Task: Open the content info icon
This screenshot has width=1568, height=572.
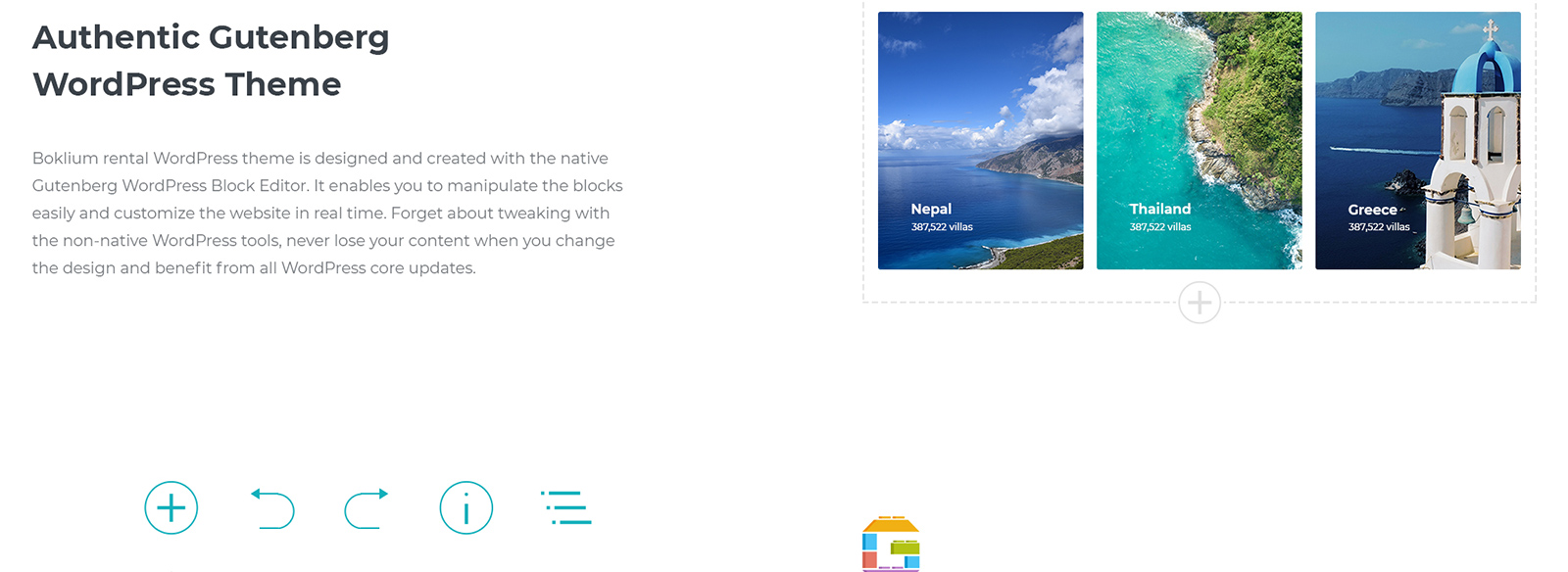Action: point(465,507)
